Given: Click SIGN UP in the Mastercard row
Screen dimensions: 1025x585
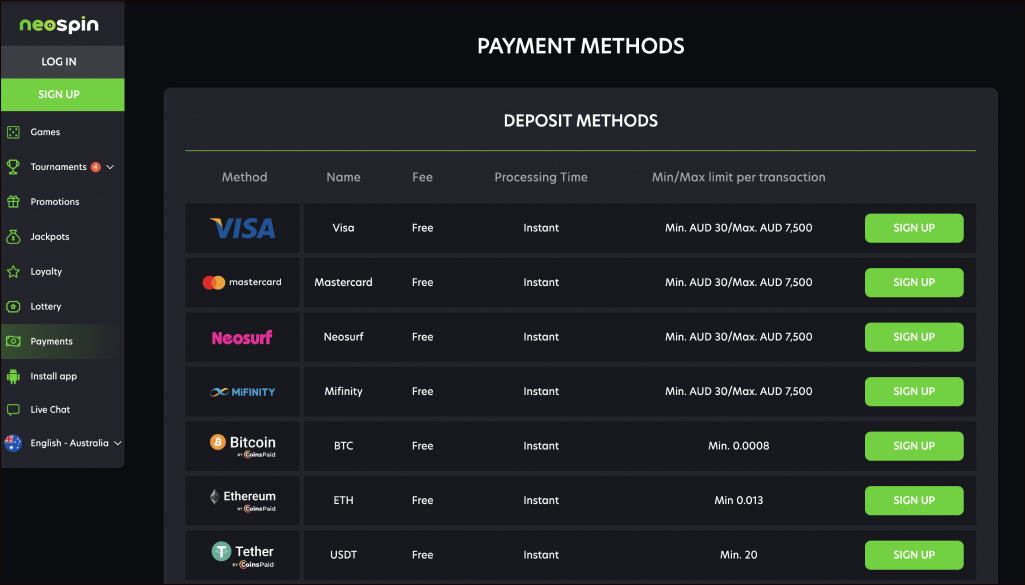Looking at the screenshot, I should pyautogui.click(x=914, y=282).
